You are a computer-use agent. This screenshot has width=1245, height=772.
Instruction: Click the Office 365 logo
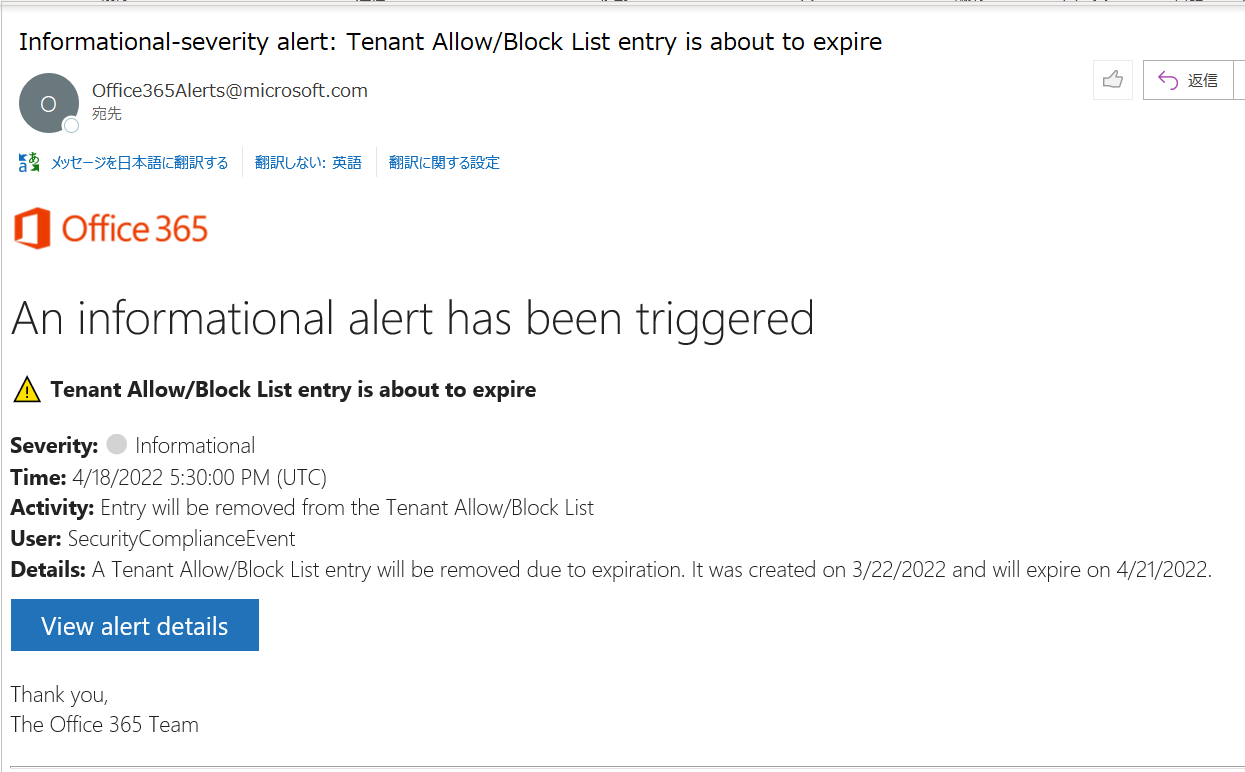point(110,228)
